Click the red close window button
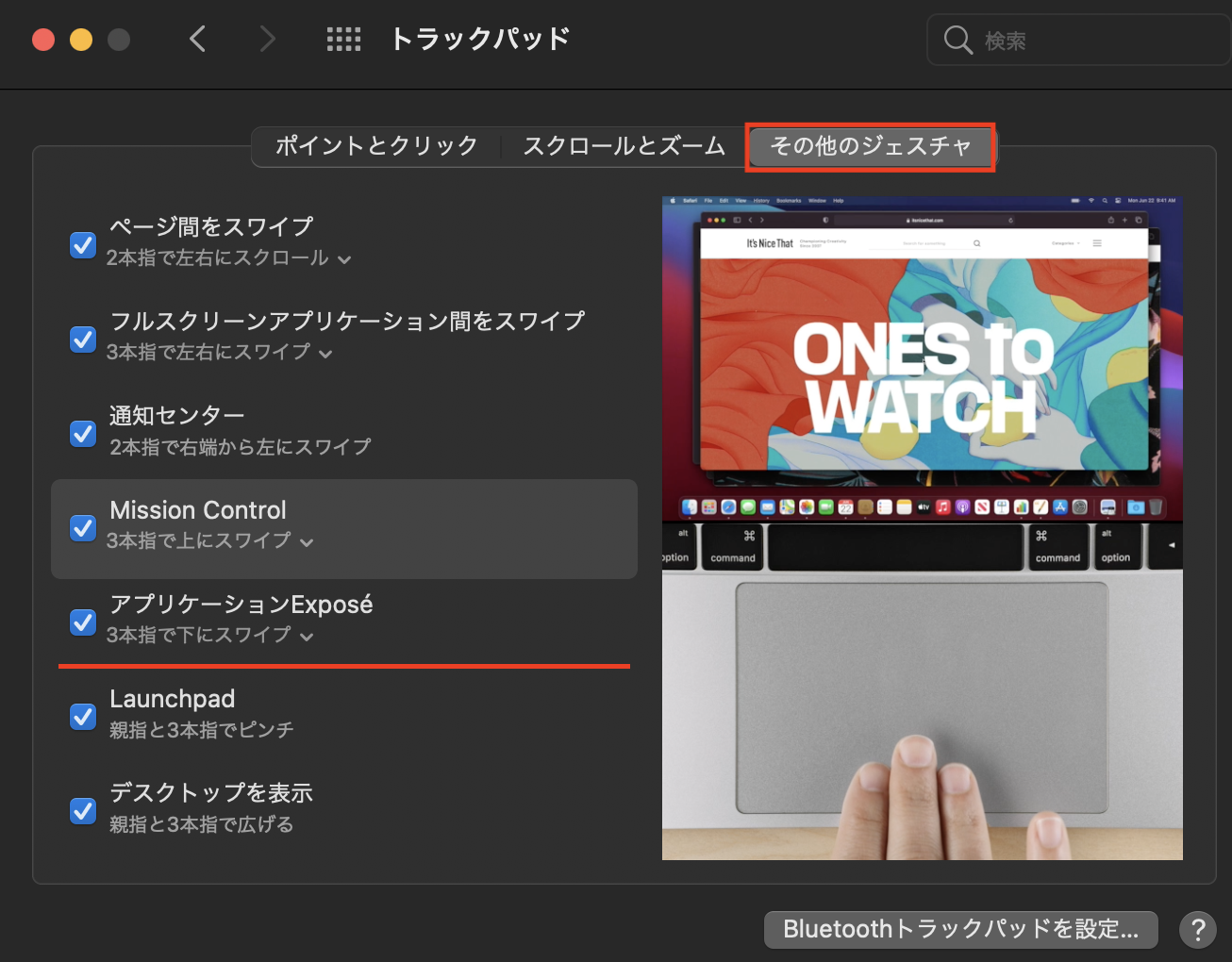1232x962 pixels. point(43,40)
